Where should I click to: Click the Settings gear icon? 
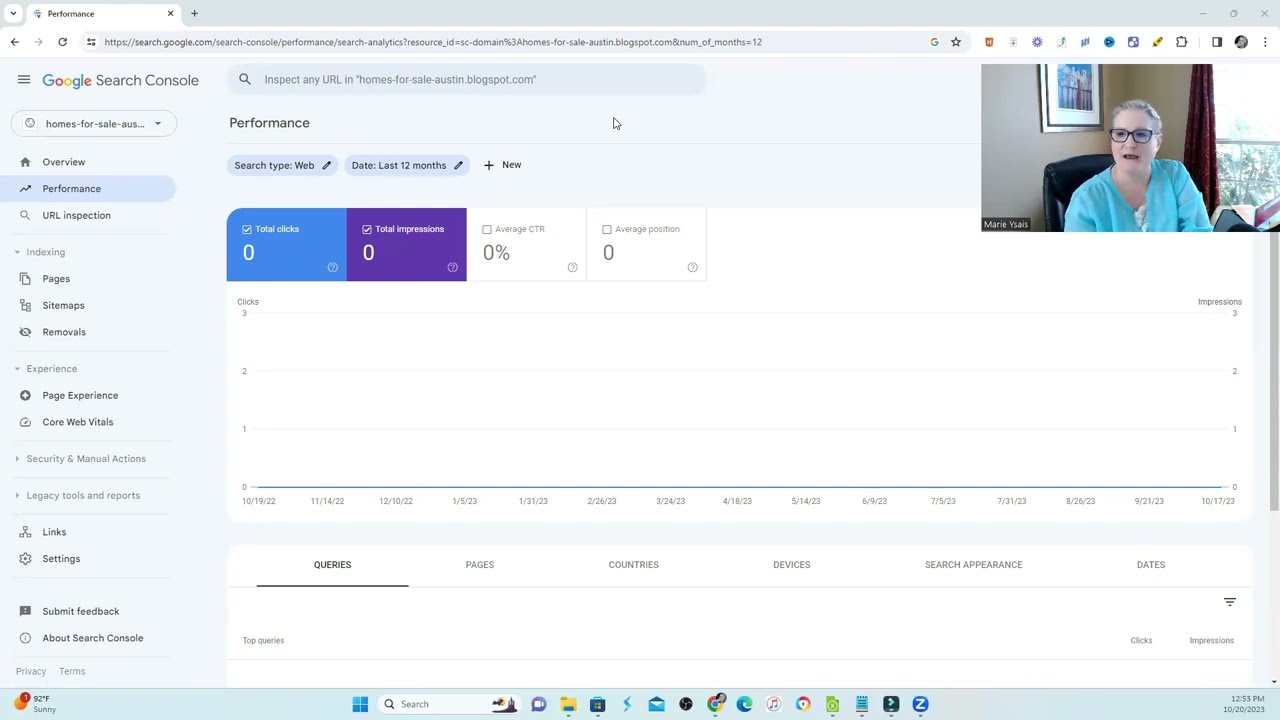pyautogui.click(x=25, y=559)
